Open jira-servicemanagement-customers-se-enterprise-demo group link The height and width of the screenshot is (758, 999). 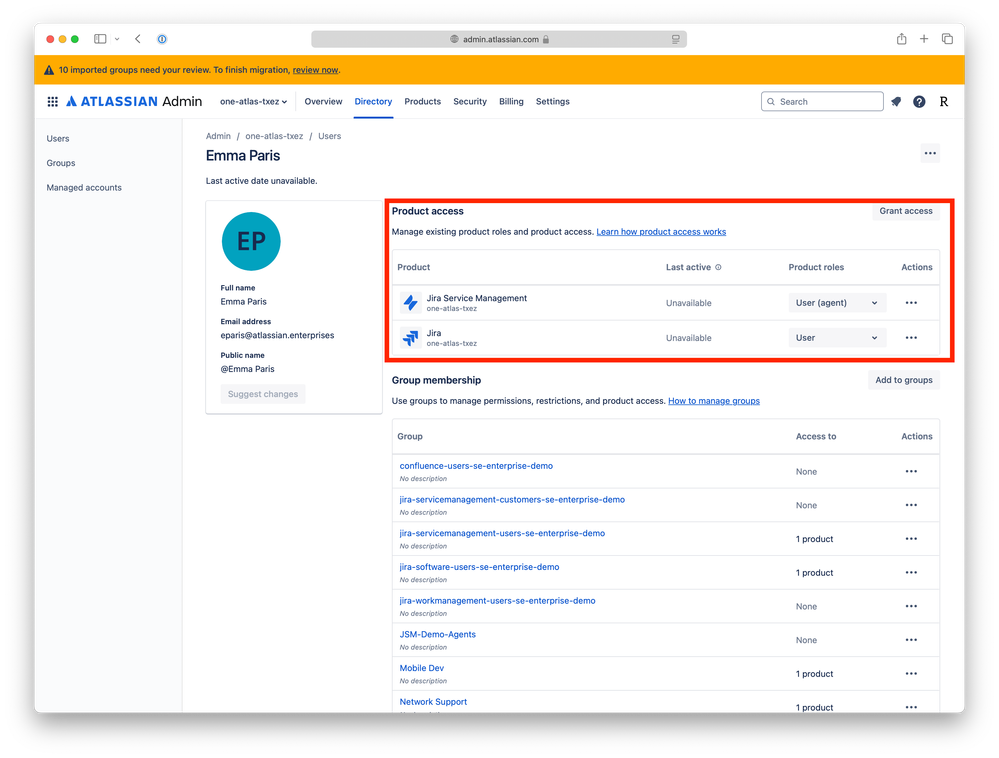point(512,500)
